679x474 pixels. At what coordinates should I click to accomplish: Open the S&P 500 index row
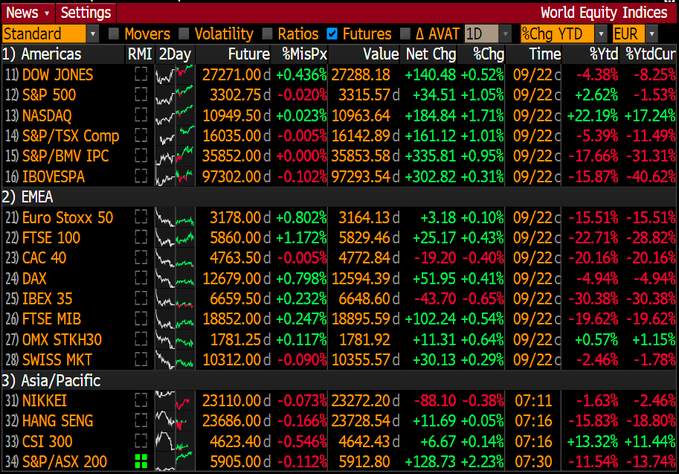pyautogui.click(x=49, y=95)
